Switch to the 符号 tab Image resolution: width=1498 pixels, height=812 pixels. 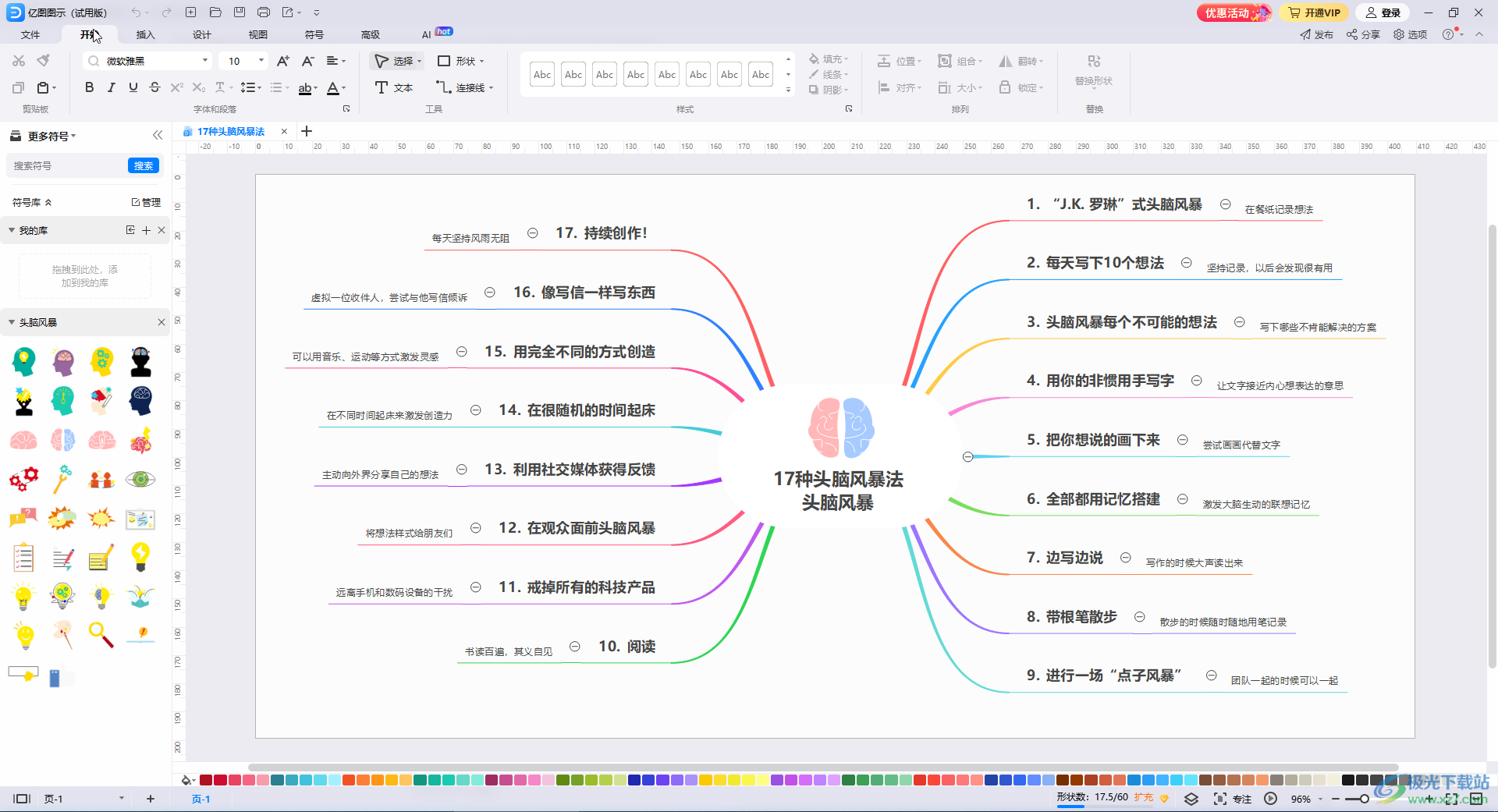click(314, 34)
